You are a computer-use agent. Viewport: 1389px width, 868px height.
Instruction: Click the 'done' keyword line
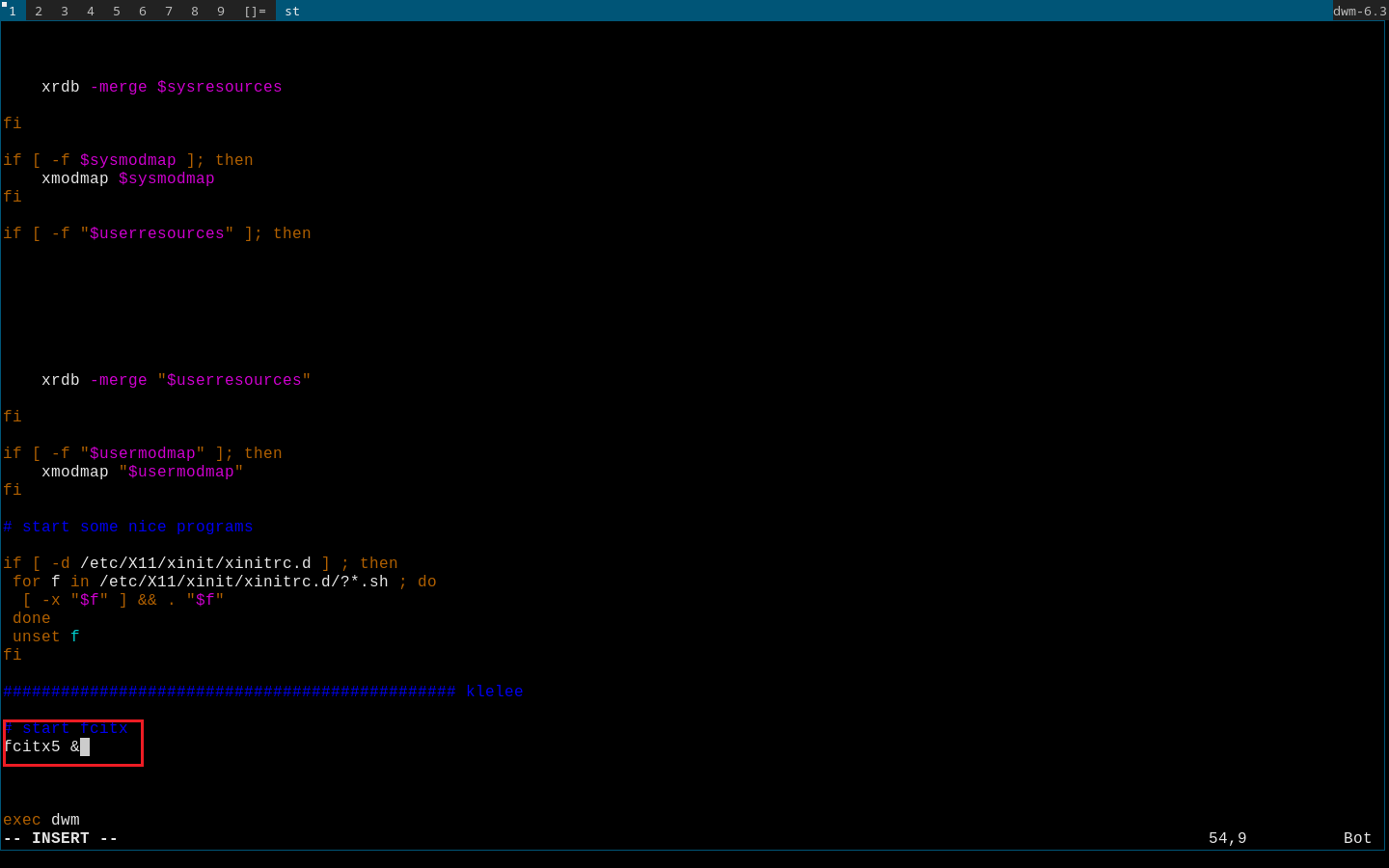tap(32, 618)
